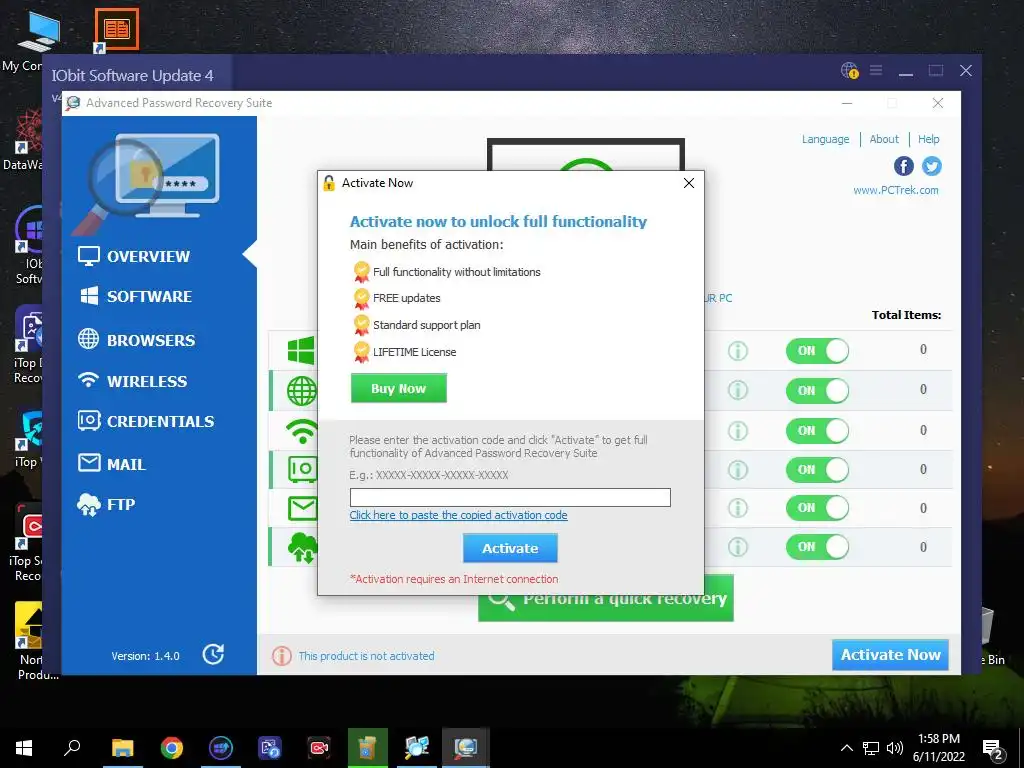Click the Version: 1.4.0 label

coord(145,656)
